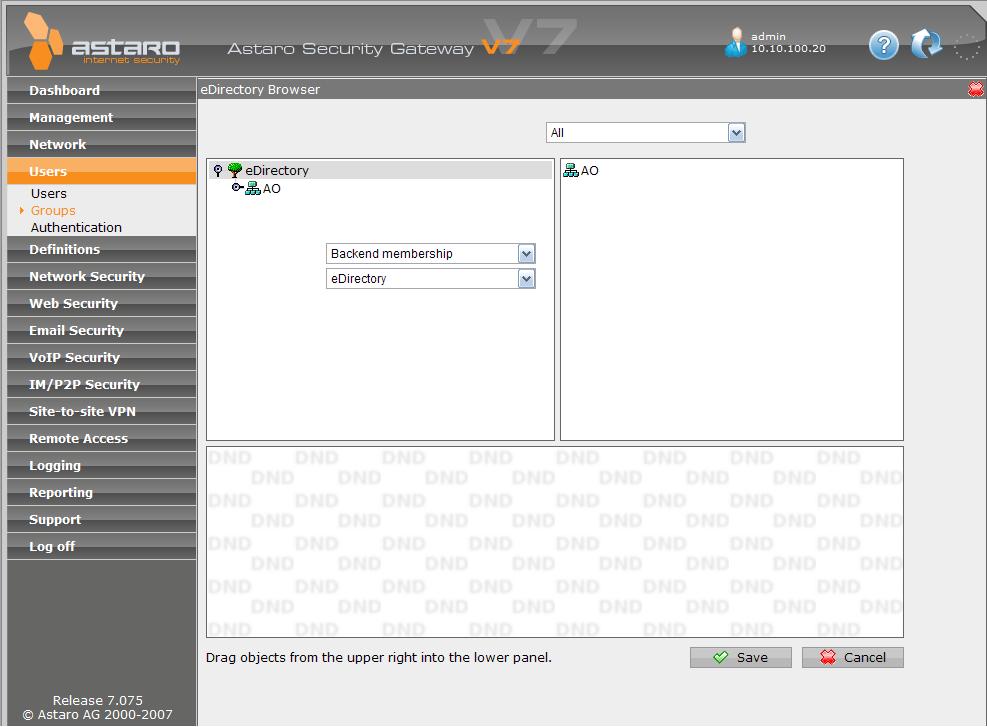Click the 10.10.100.20 IP address text
This screenshot has height=727, width=987.
(789, 48)
